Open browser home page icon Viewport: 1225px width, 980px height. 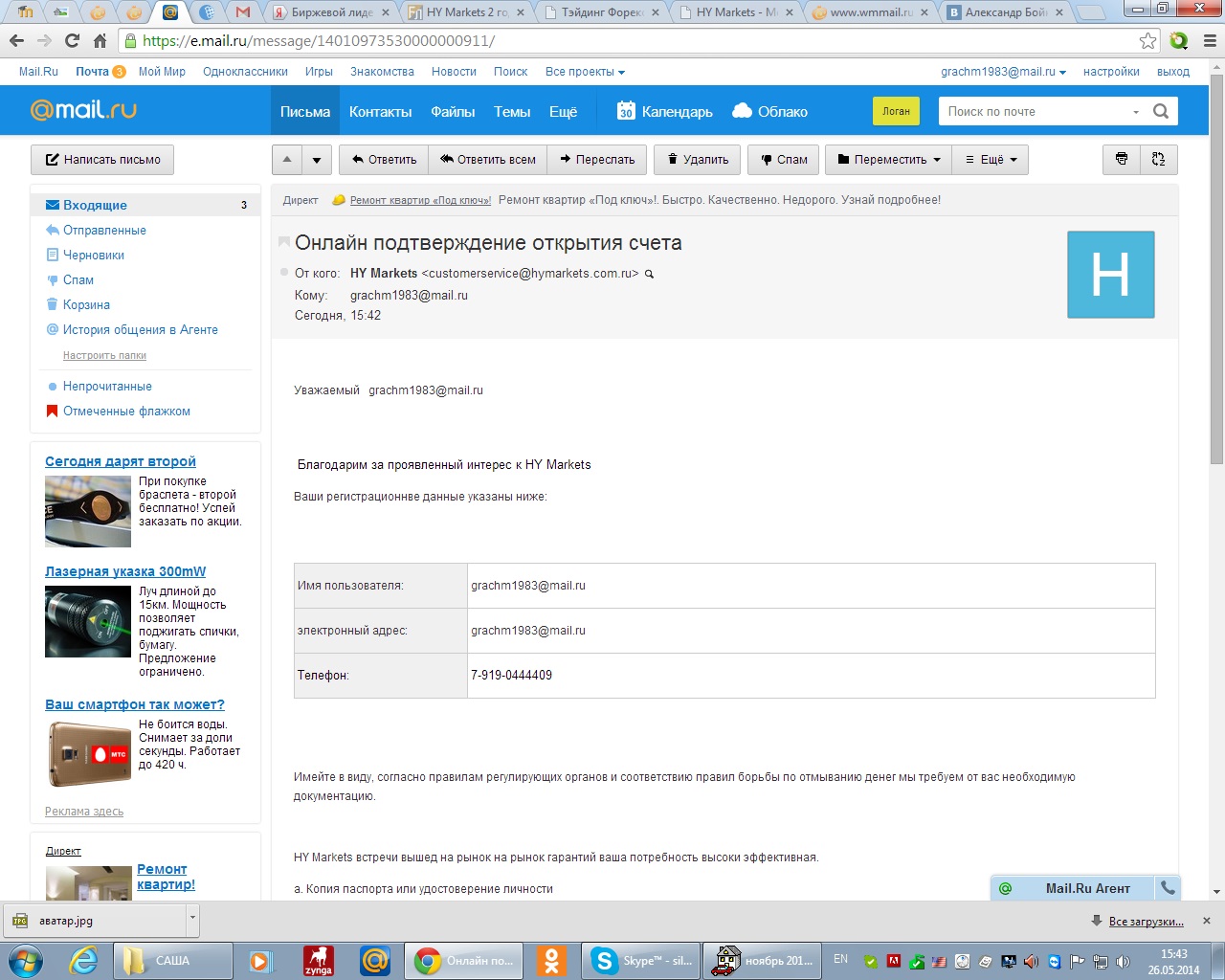pyautogui.click(x=100, y=40)
